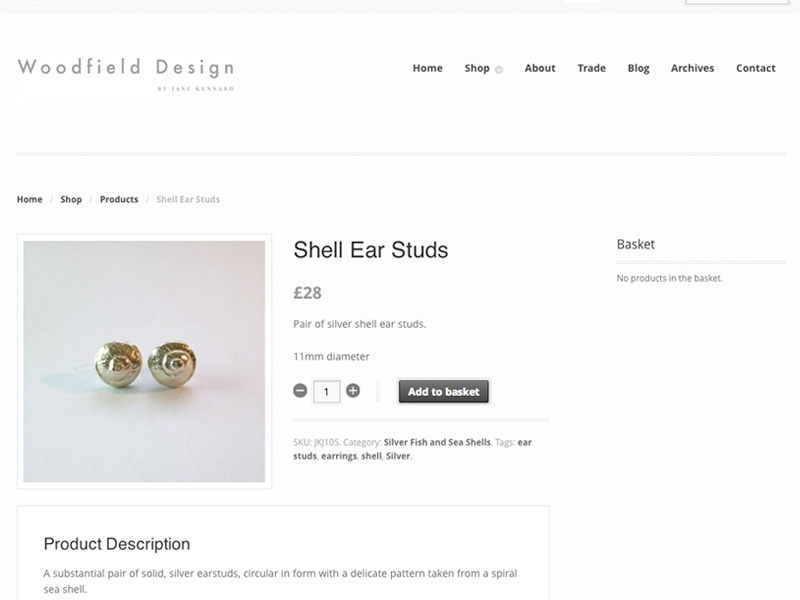
Task: Select the shell tag link
Action: (x=371, y=456)
